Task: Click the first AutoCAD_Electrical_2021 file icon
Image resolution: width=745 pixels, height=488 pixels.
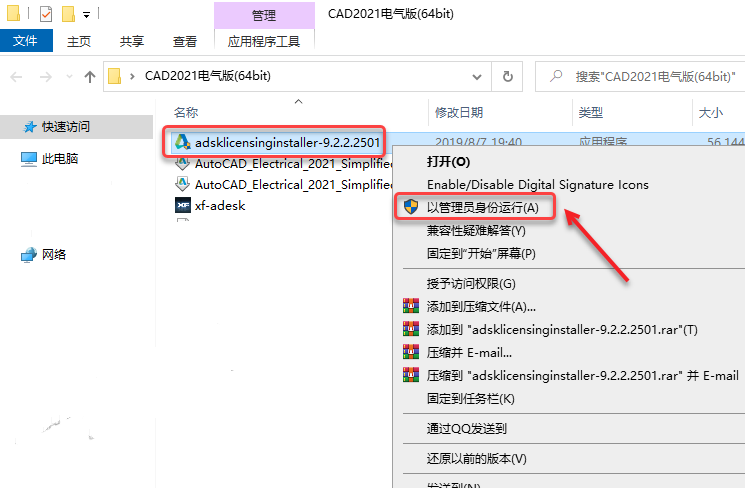Action: tap(182, 163)
